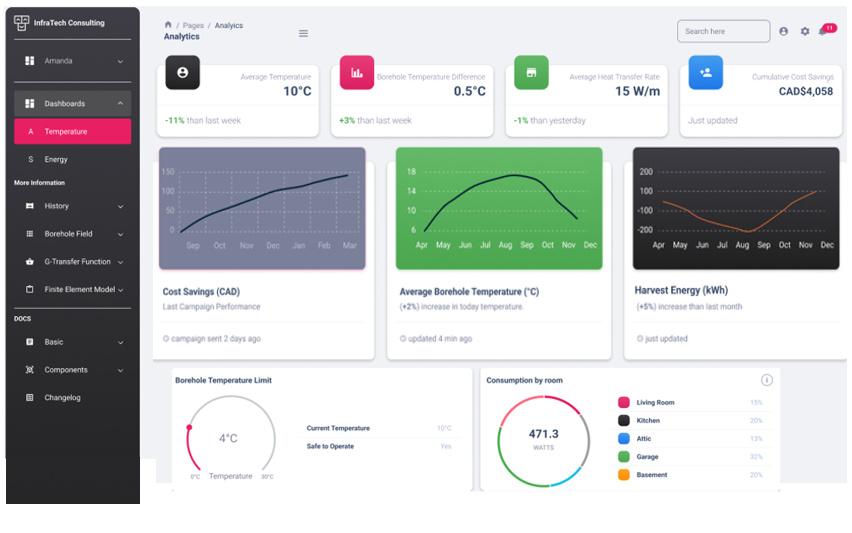The width and height of the screenshot is (852, 533).
Task: Click the pink Living Room color swatch
Action: (623, 403)
